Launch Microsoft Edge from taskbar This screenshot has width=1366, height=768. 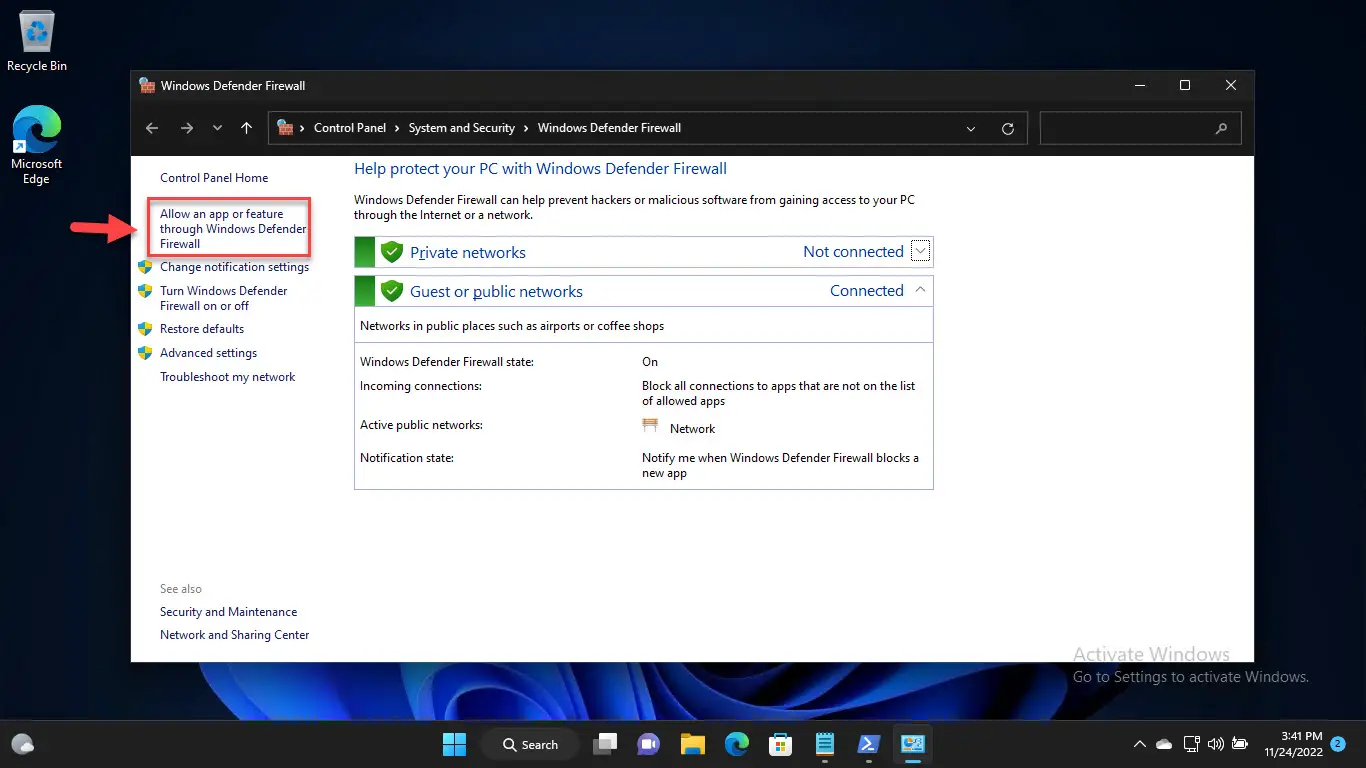tap(737, 744)
